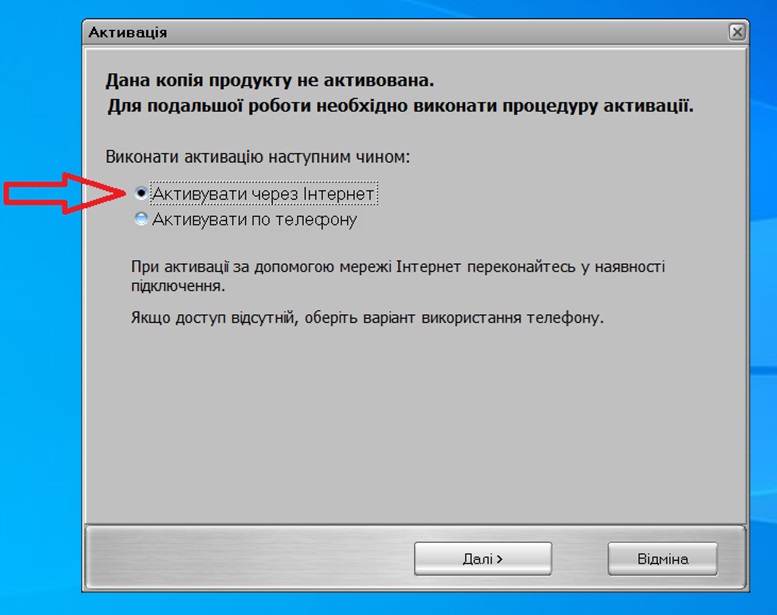The width and height of the screenshot is (777, 615).
Task: Select the 'Активувати через Інтернет' radio button
Action: pyautogui.click(x=141, y=193)
